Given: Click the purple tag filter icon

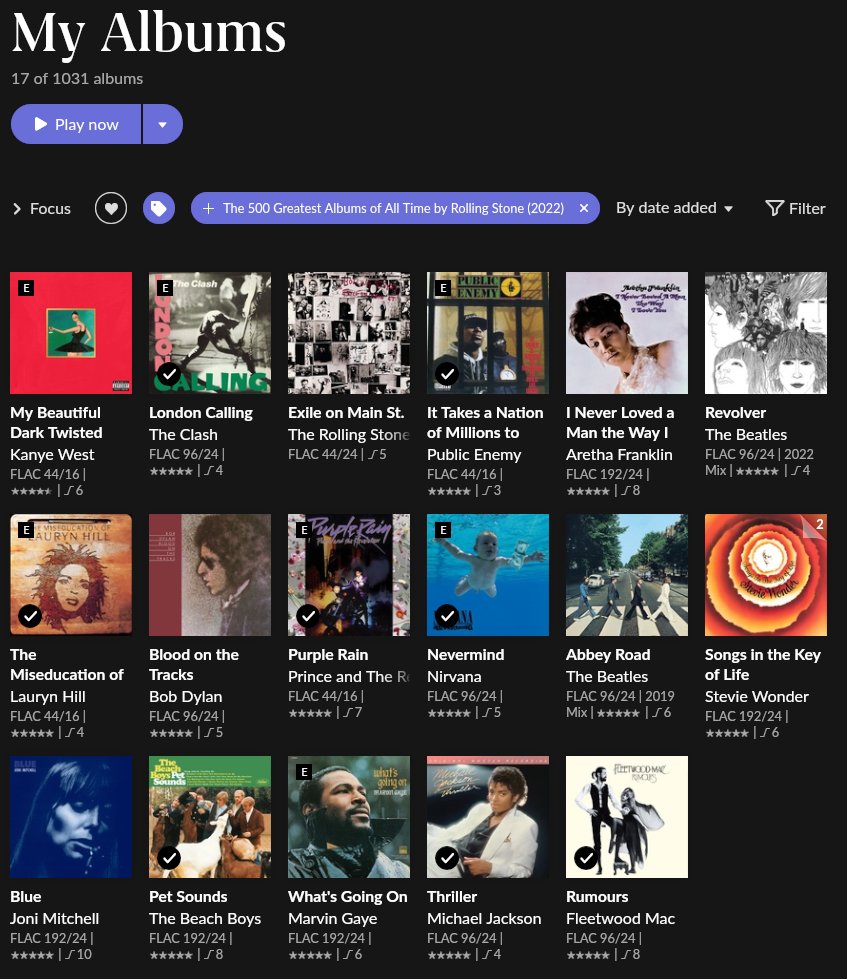Looking at the screenshot, I should point(159,208).
